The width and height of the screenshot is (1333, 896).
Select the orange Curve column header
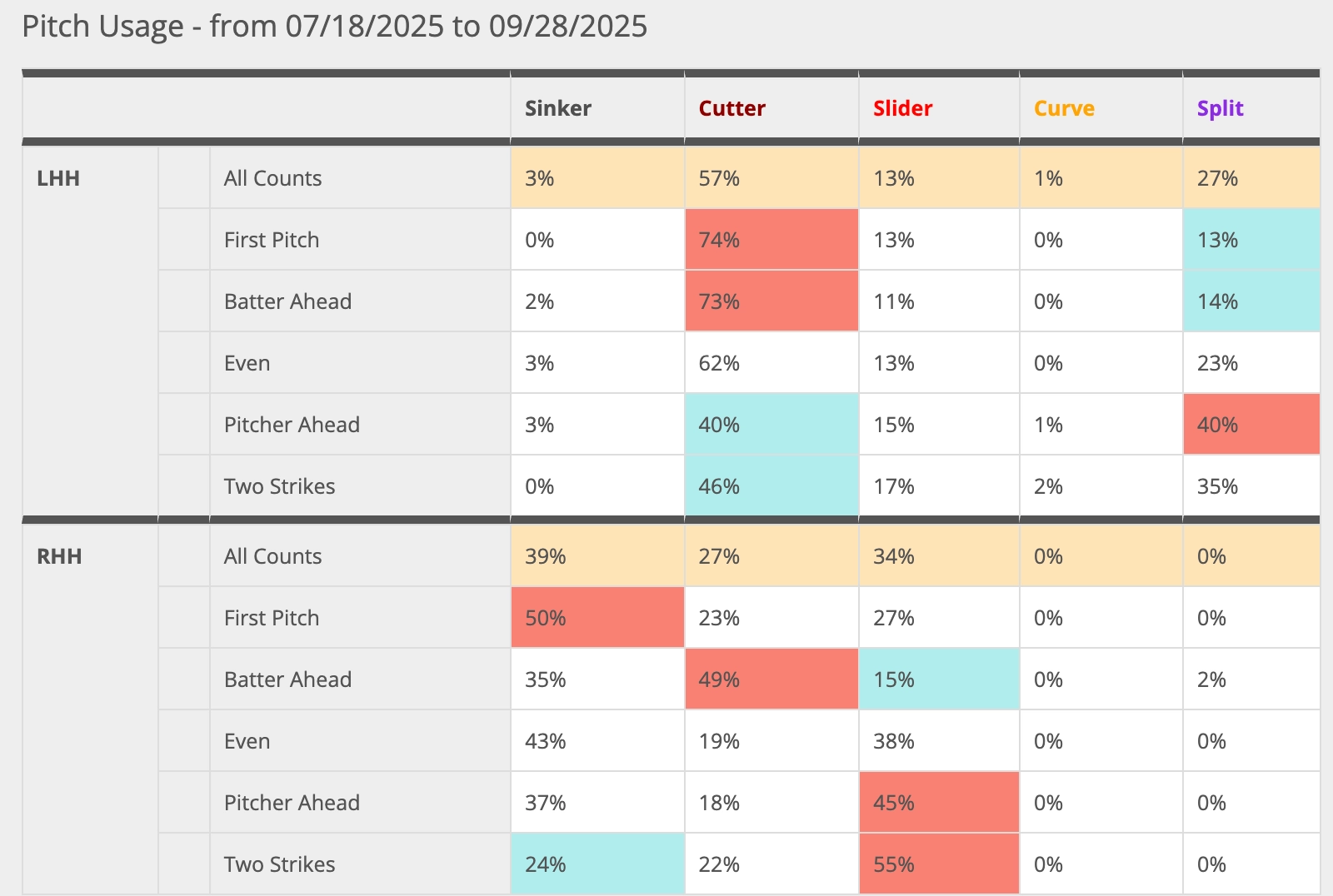pos(1064,108)
